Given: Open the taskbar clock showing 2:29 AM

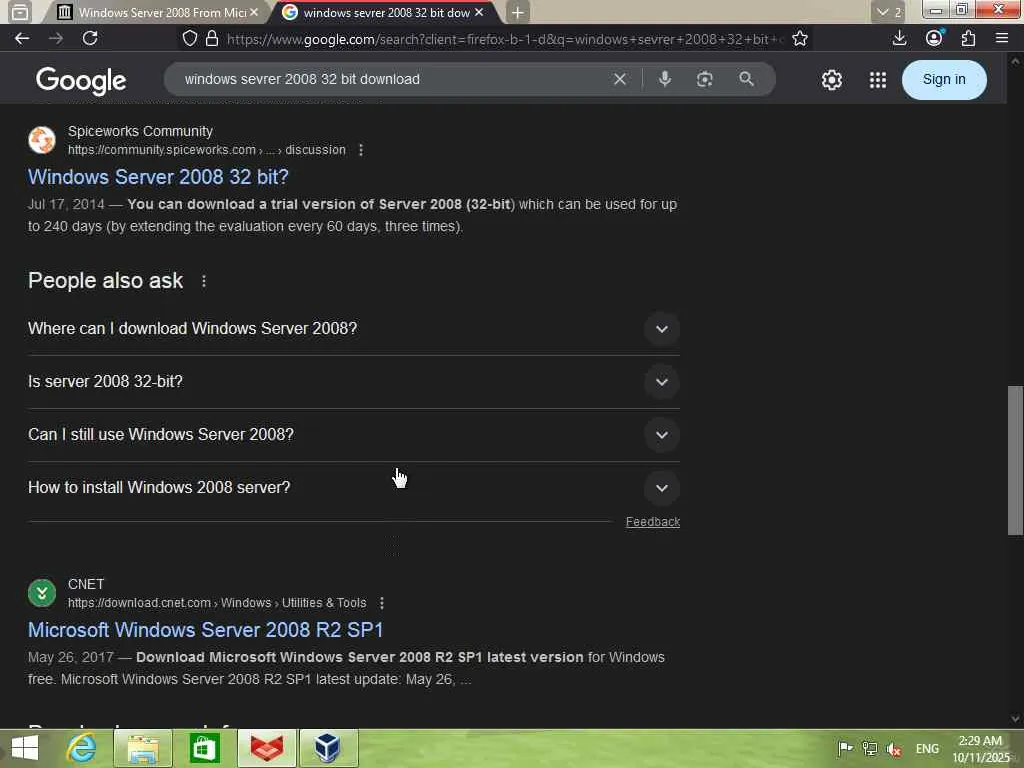Looking at the screenshot, I should pos(980,749).
